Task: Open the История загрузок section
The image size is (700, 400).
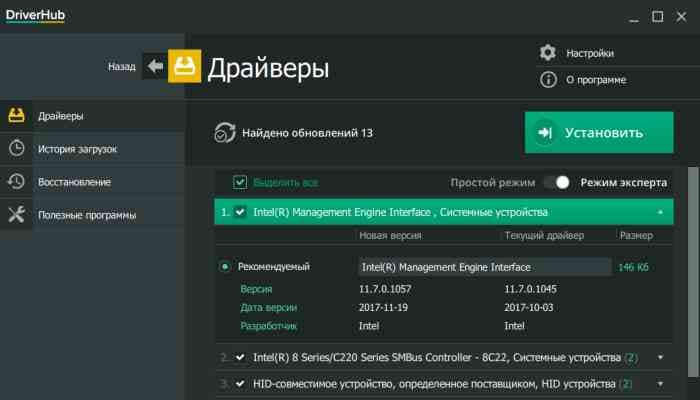Action: [92, 149]
